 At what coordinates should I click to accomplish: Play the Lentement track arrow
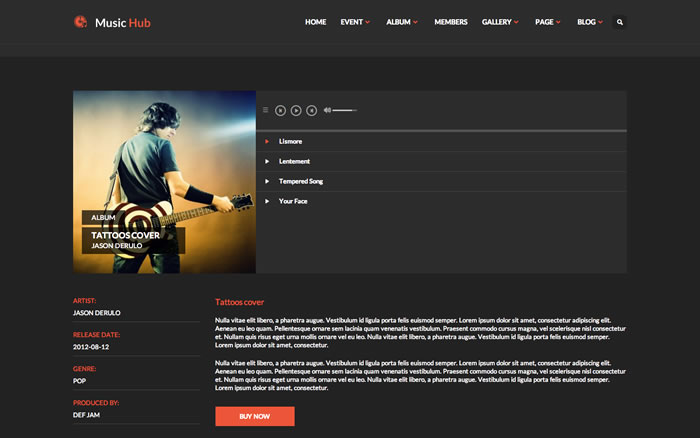pos(267,161)
